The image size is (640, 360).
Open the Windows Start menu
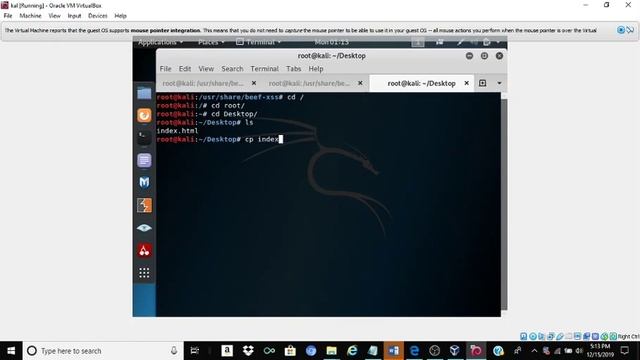coord(11,351)
